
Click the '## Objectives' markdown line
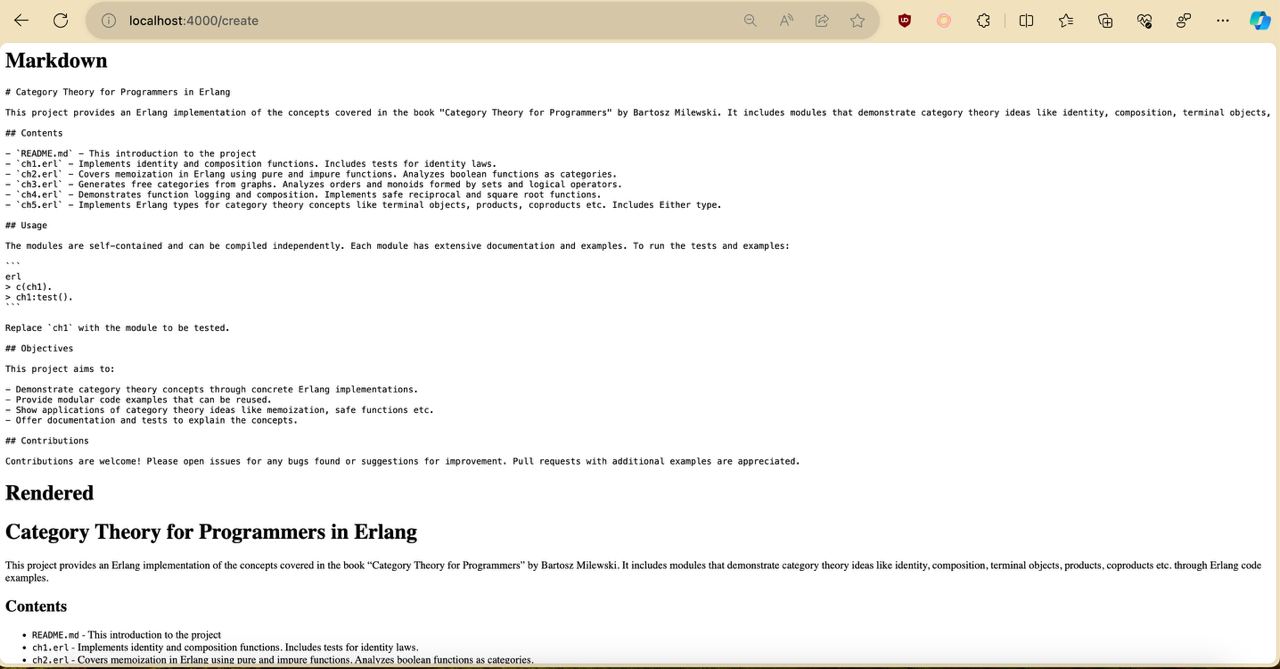39,349
